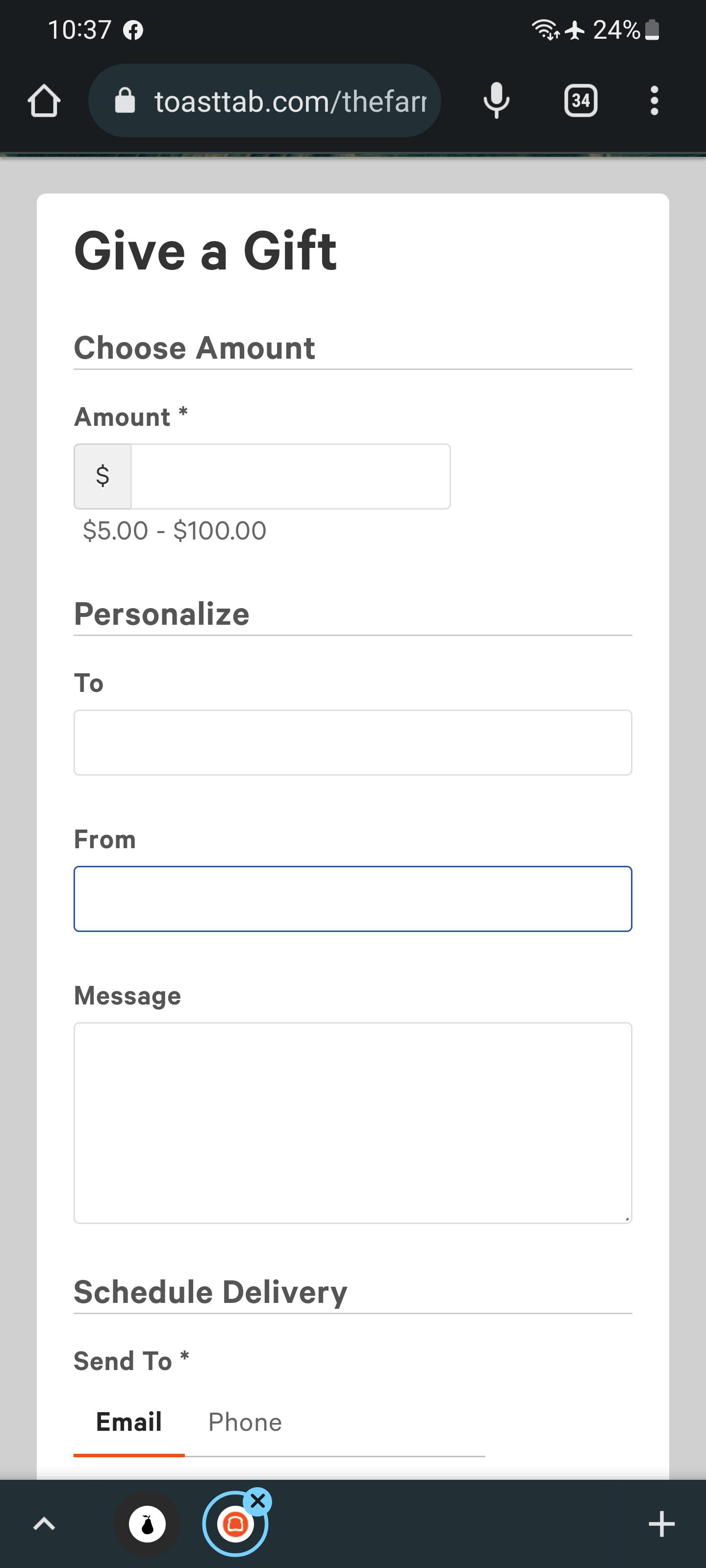The height and width of the screenshot is (1568, 706).
Task: Click the dollar sign prefix box
Action: click(101, 476)
